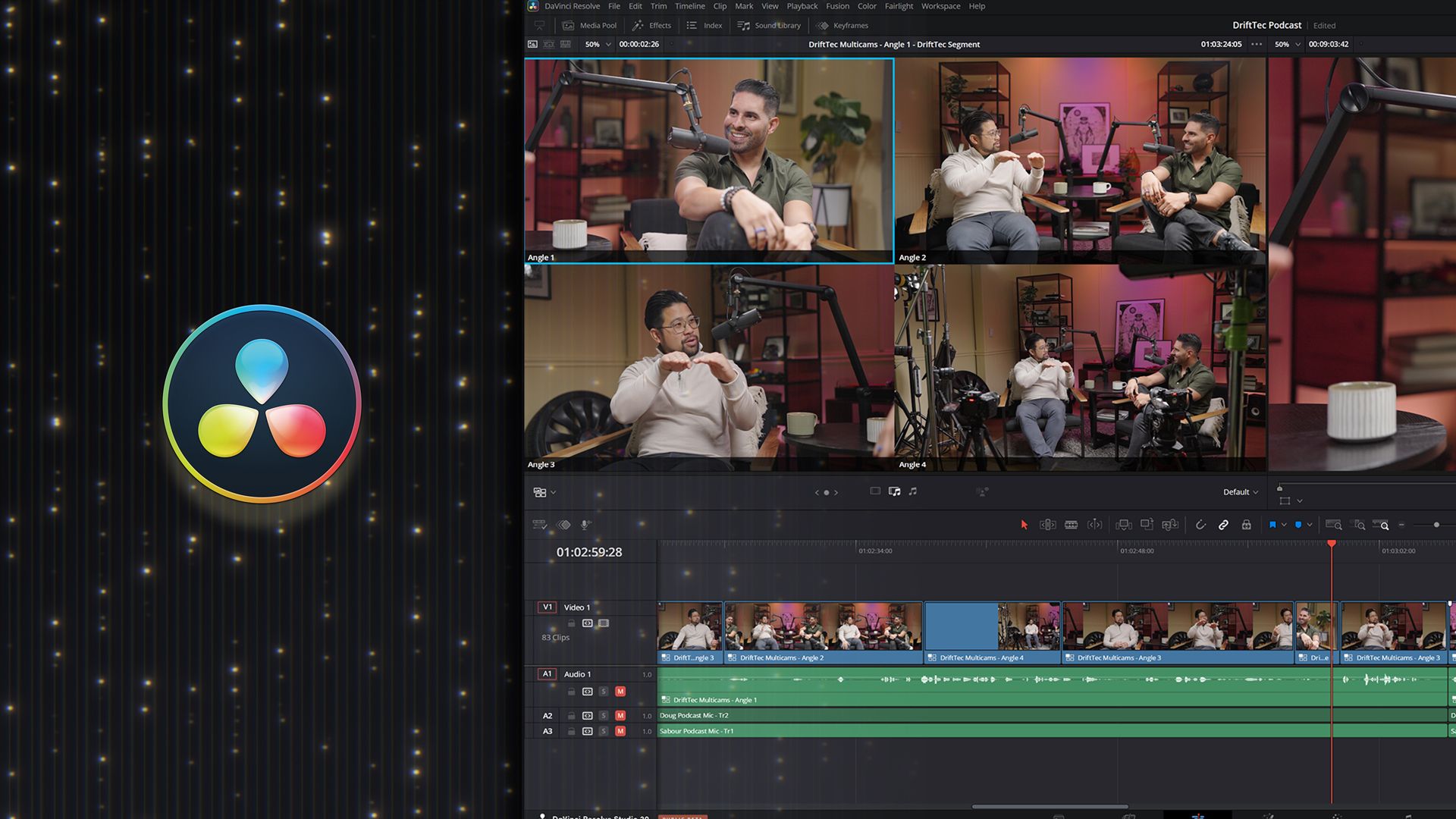Adjust the timeline zoom slider

tap(1437, 524)
